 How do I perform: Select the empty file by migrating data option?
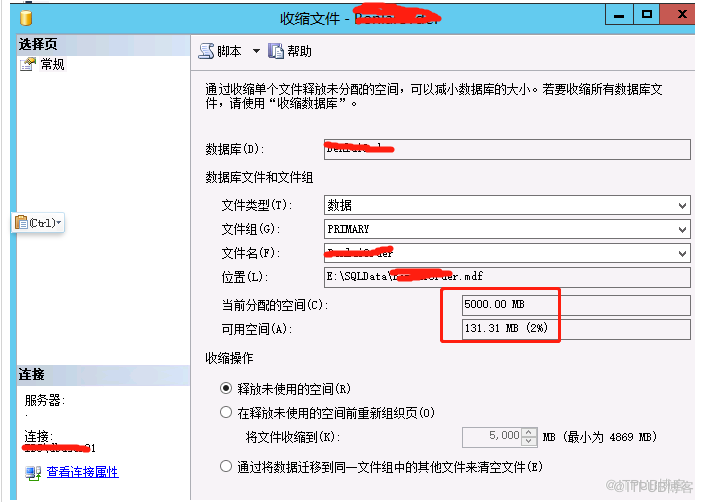coord(226,466)
